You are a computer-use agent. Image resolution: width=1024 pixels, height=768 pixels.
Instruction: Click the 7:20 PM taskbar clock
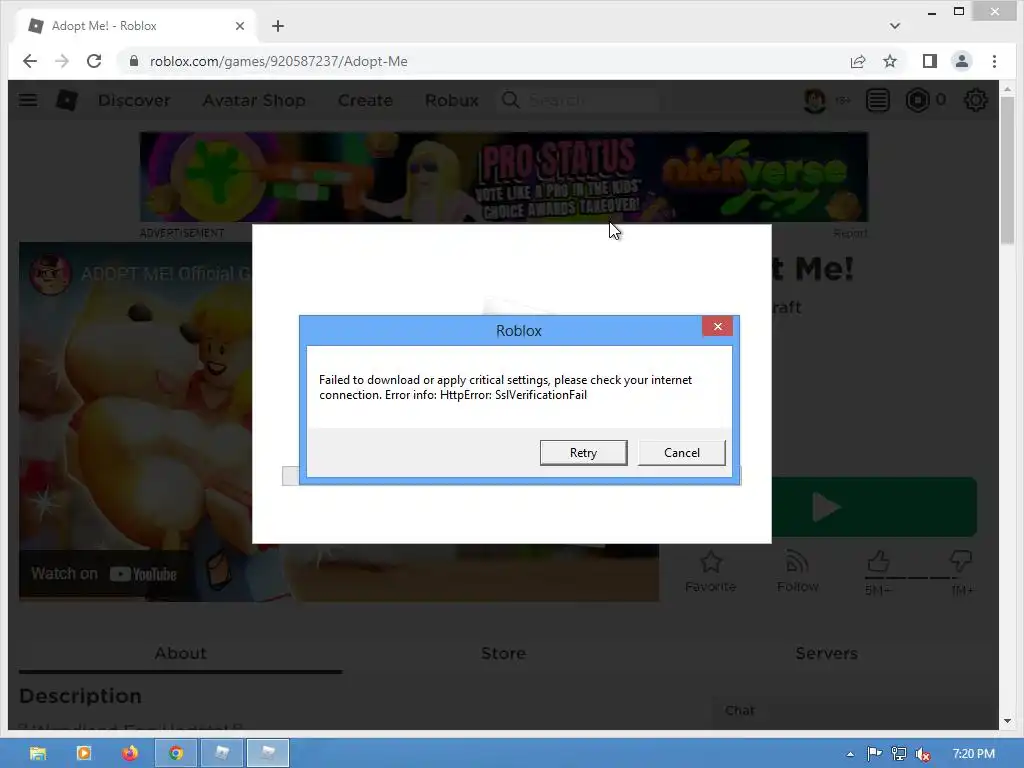[973, 754]
